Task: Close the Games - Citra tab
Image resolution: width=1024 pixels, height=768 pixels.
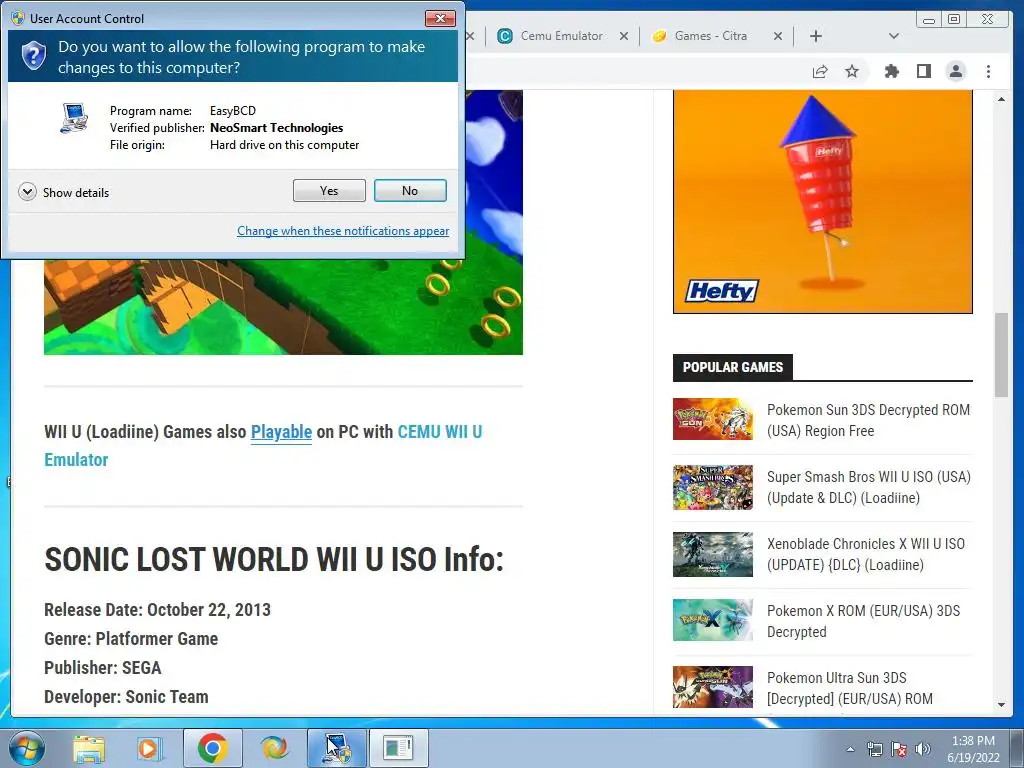Action: click(778, 36)
